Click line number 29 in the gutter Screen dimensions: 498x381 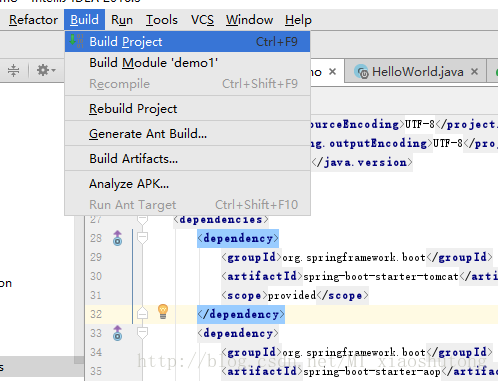pos(96,257)
